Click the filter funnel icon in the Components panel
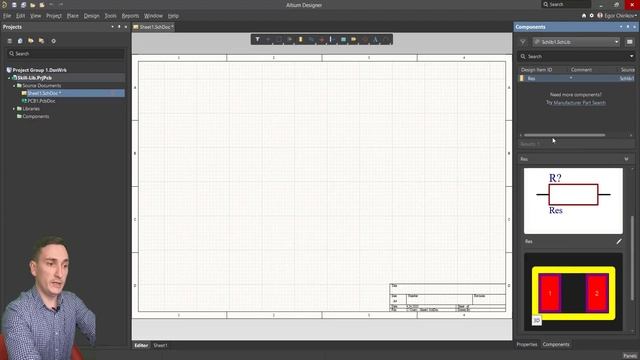This screenshot has width=640, height=360. coord(523,42)
